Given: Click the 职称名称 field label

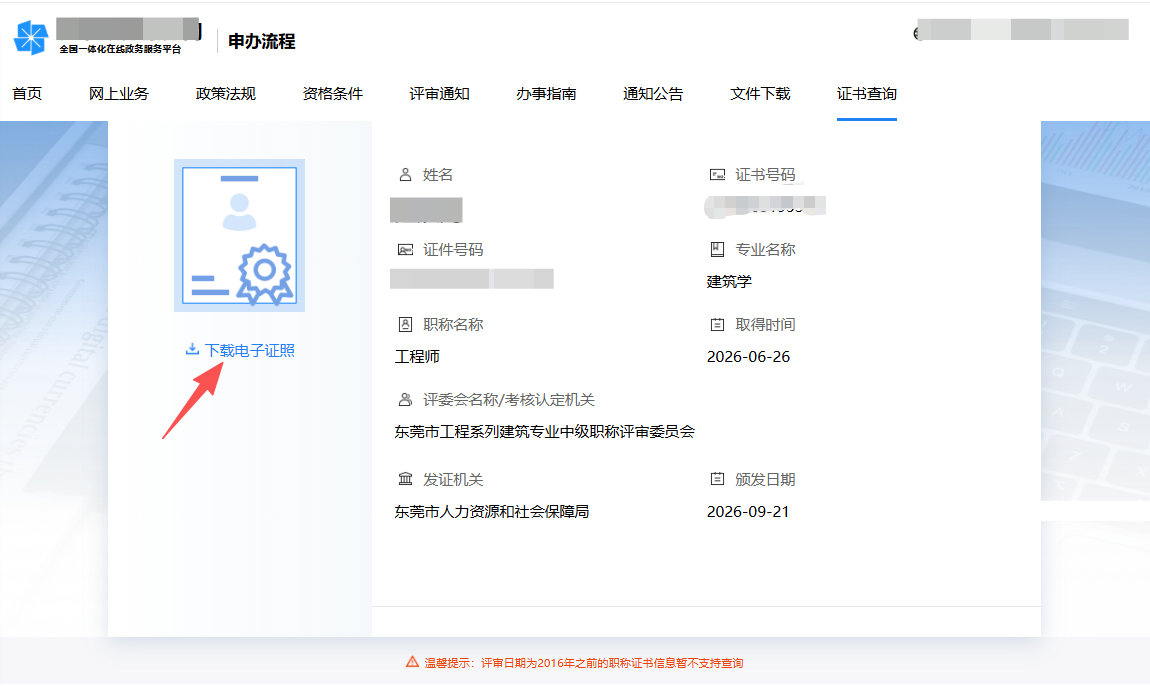Looking at the screenshot, I should (x=453, y=324).
